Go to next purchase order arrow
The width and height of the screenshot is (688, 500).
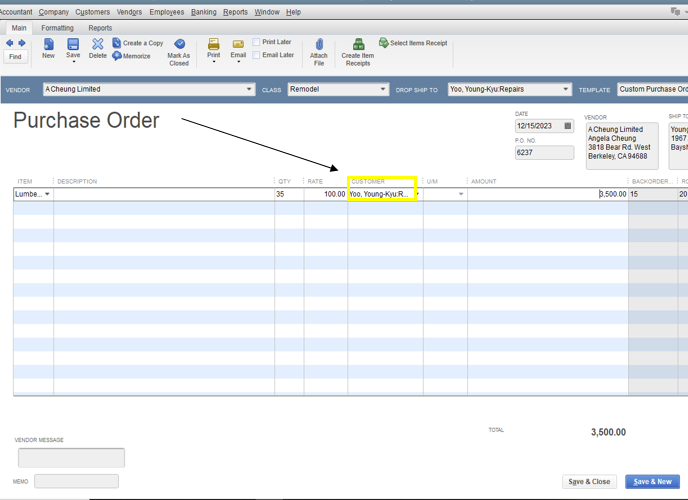click(x=22, y=43)
